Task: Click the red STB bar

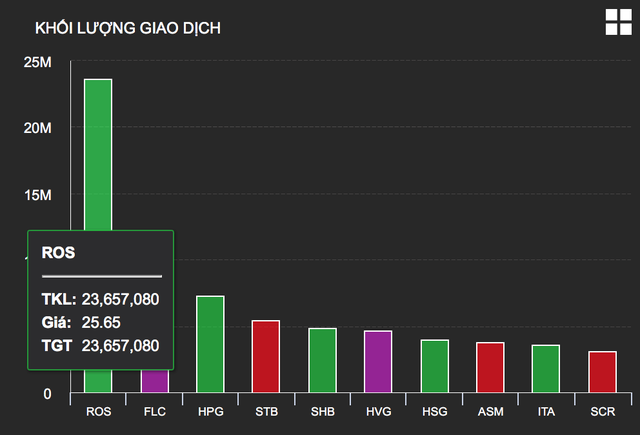Action: (x=266, y=356)
